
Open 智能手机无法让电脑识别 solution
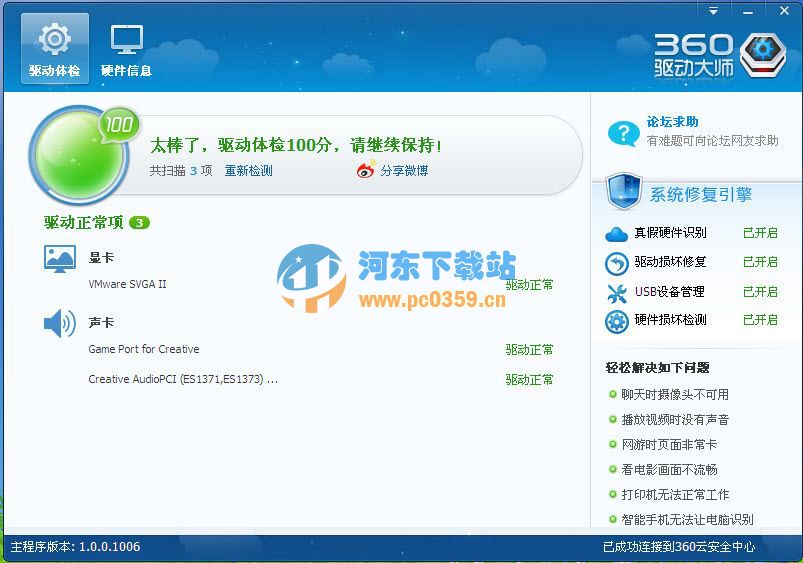point(687,519)
